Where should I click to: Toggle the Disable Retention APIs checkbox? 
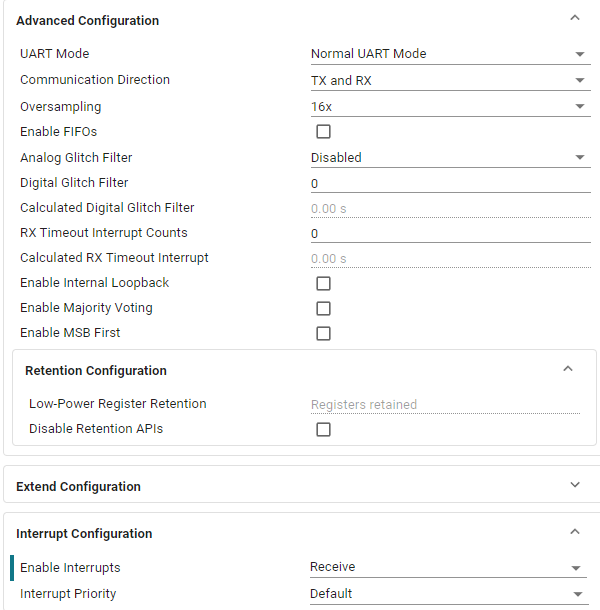pyautogui.click(x=323, y=430)
